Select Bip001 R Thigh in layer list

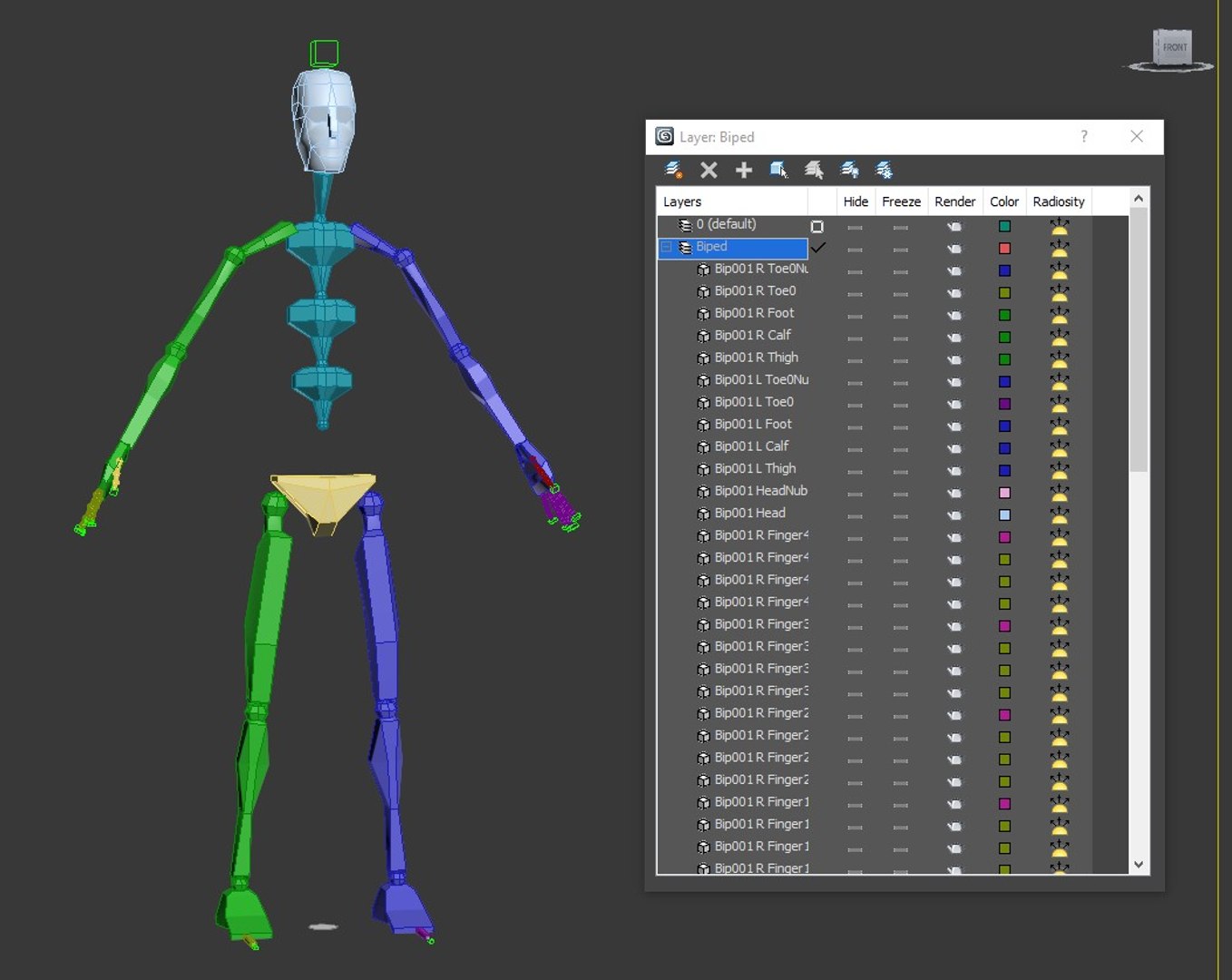click(x=756, y=358)
